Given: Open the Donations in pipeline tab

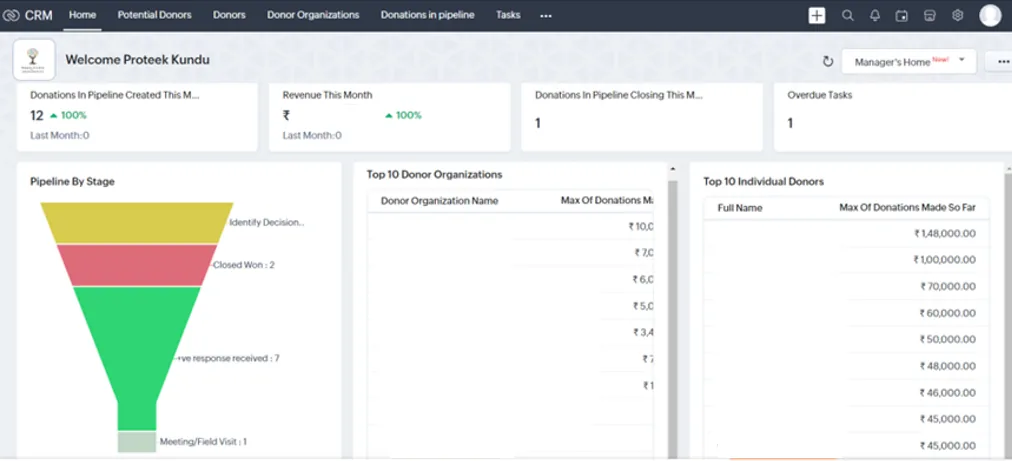Looking at the screenshot, I should tap(427, 15).
